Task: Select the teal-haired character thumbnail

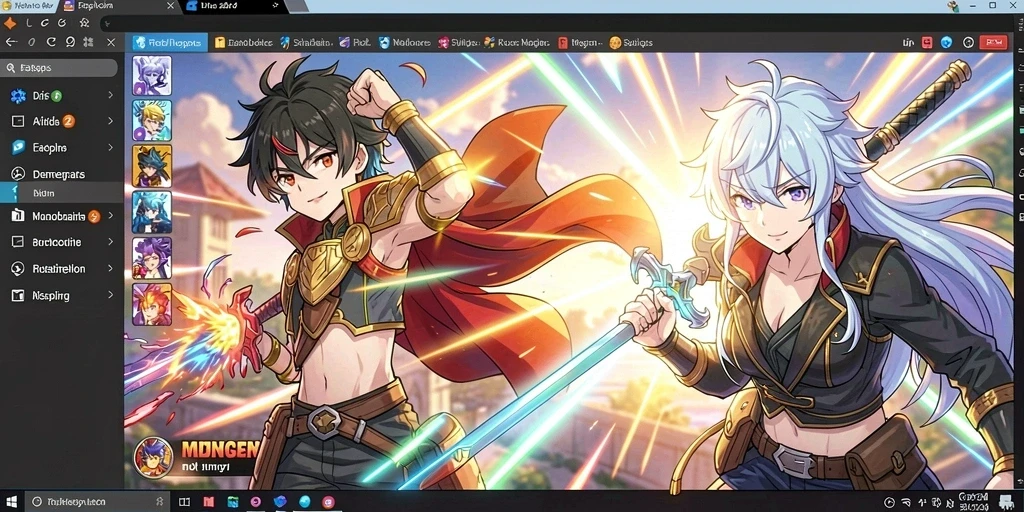Action: point(152,212)
